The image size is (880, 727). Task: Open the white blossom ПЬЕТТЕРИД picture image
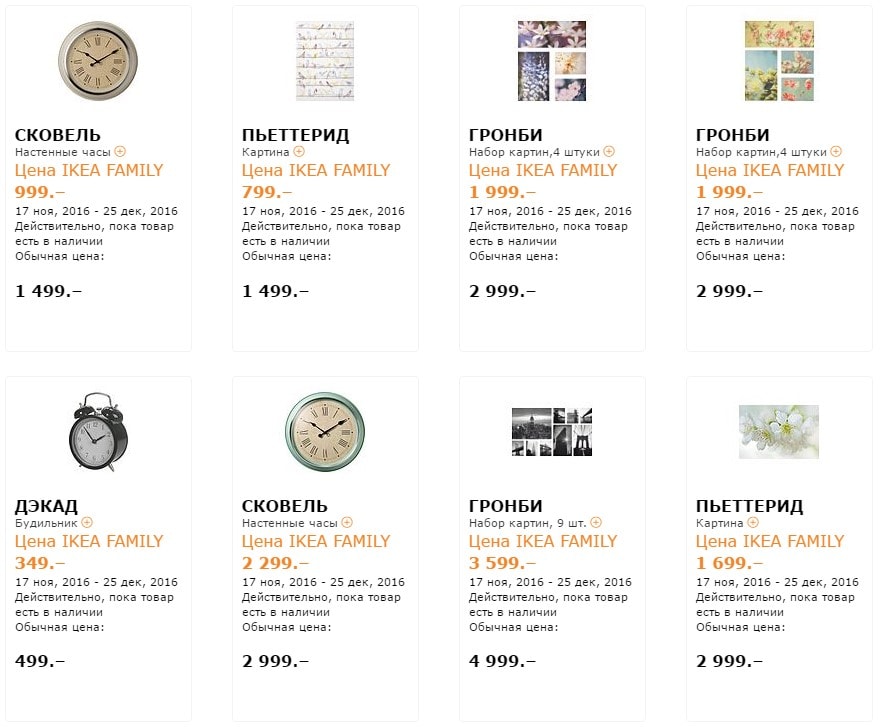778,431
